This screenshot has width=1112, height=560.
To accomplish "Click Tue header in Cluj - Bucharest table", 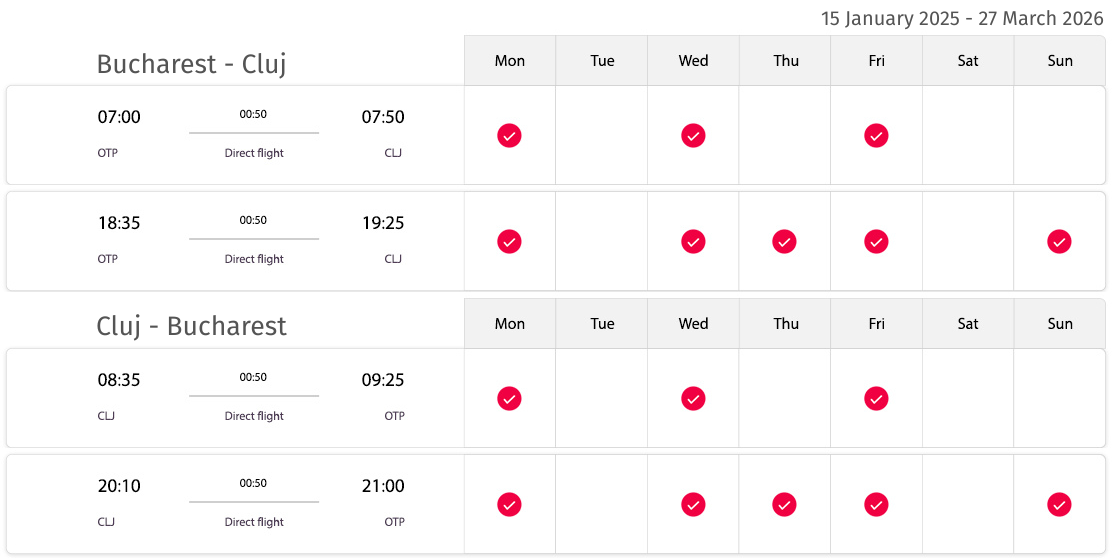I will coord(602,324).
